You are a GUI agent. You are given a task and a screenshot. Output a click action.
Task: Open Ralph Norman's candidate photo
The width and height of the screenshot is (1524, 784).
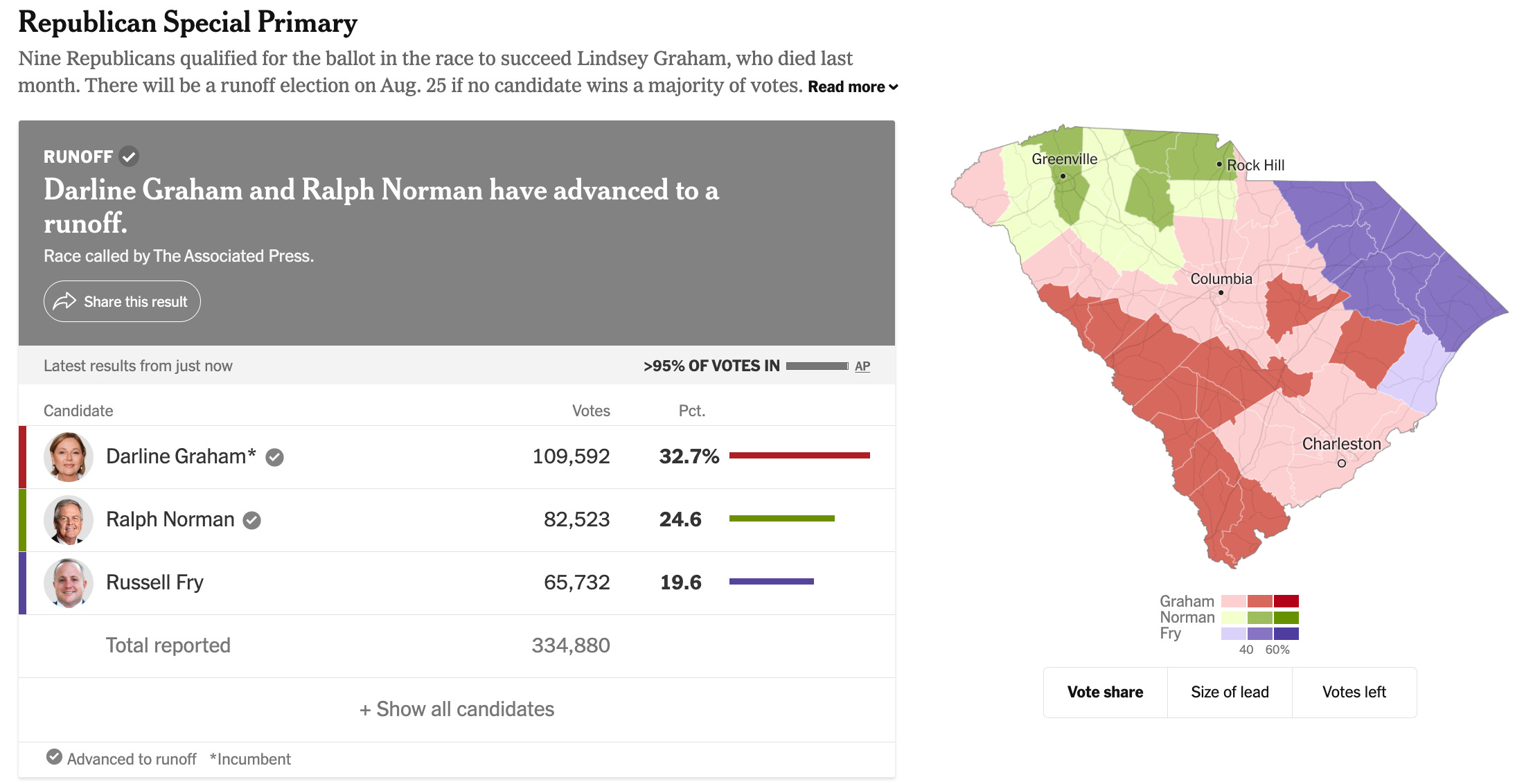69,520
